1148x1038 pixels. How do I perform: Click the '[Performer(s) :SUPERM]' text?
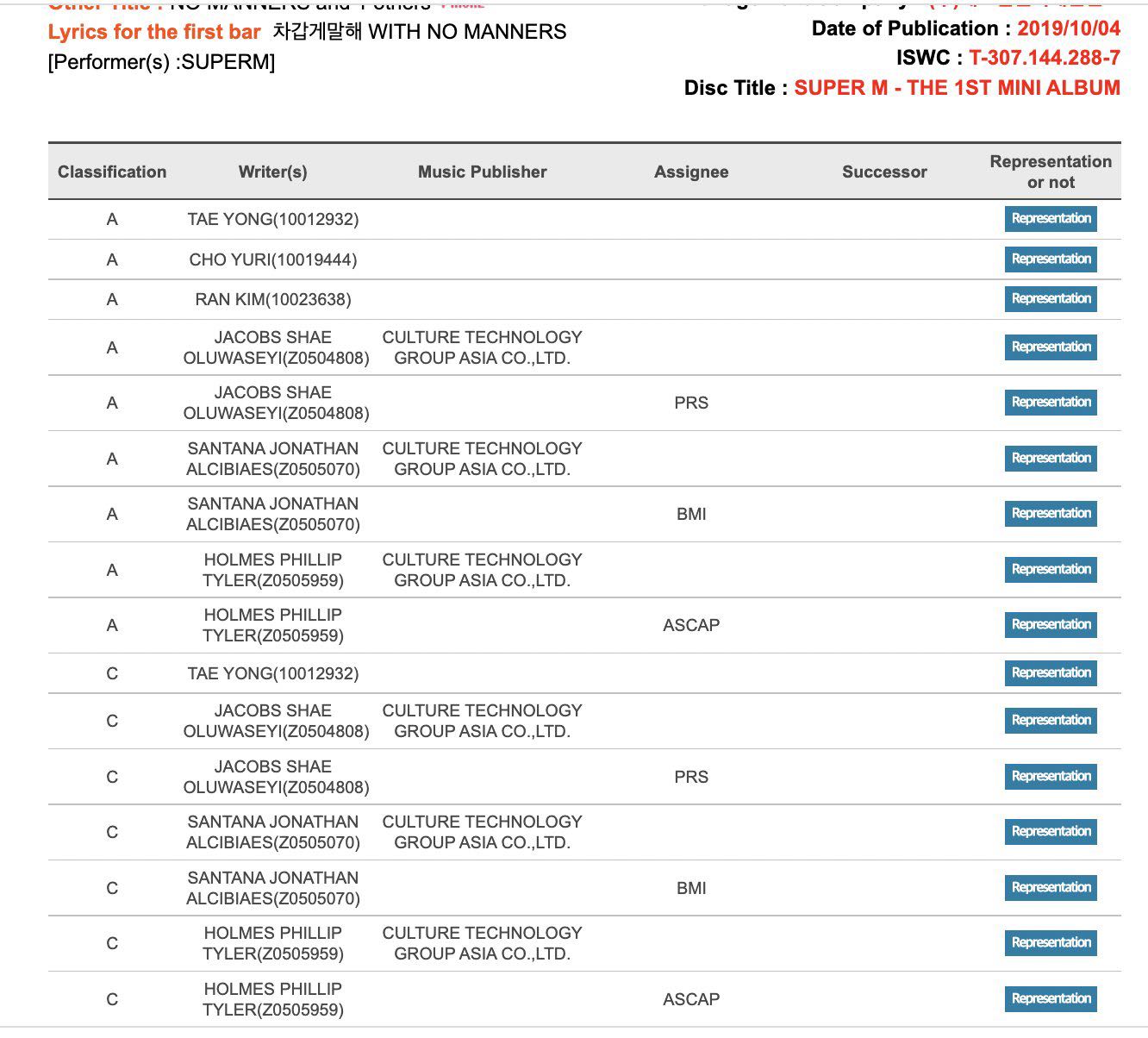161,62
